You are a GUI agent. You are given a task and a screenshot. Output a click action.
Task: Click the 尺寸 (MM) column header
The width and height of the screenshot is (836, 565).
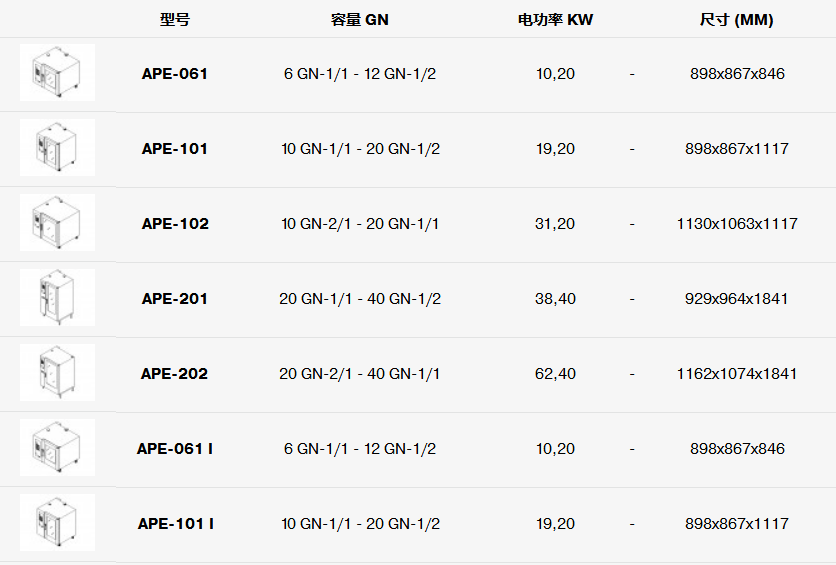click(x=736, y=20)
